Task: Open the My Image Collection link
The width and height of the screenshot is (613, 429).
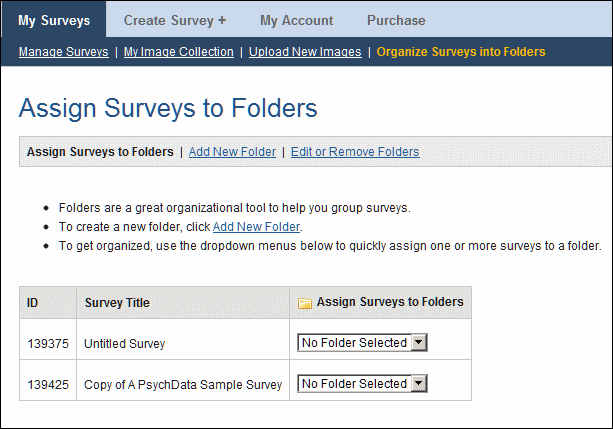Action: point(179,52)
